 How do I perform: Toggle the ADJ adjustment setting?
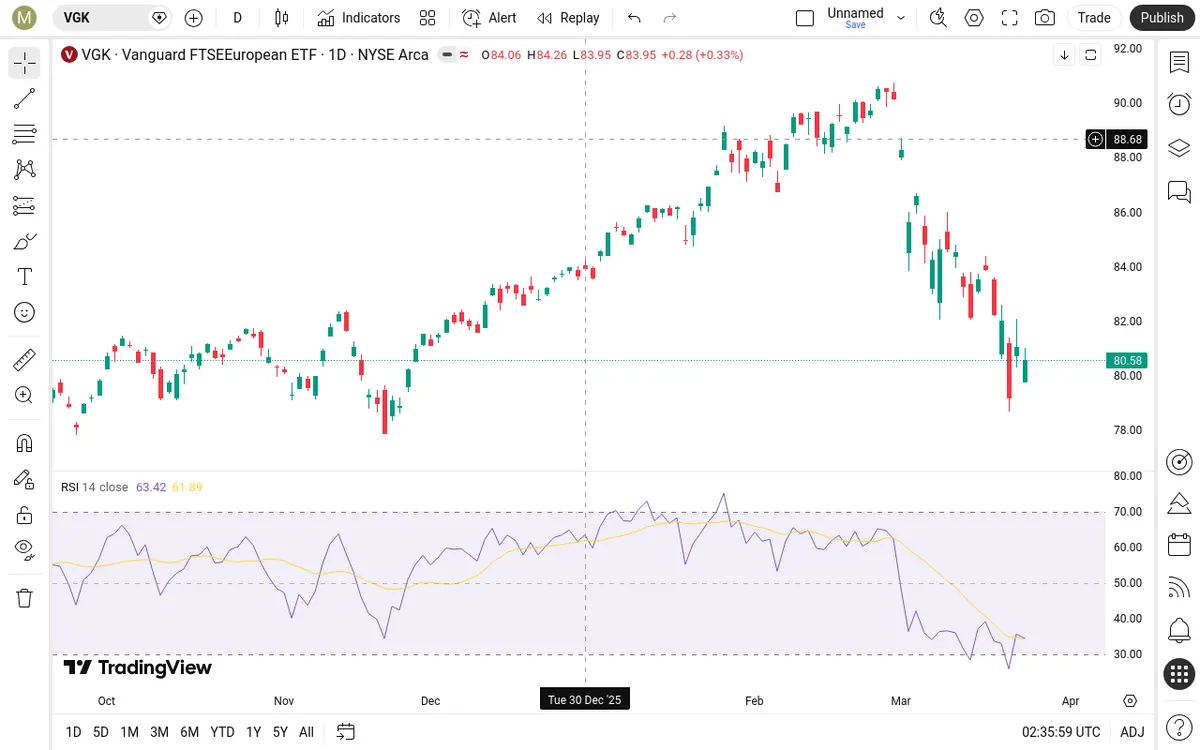1132,732
